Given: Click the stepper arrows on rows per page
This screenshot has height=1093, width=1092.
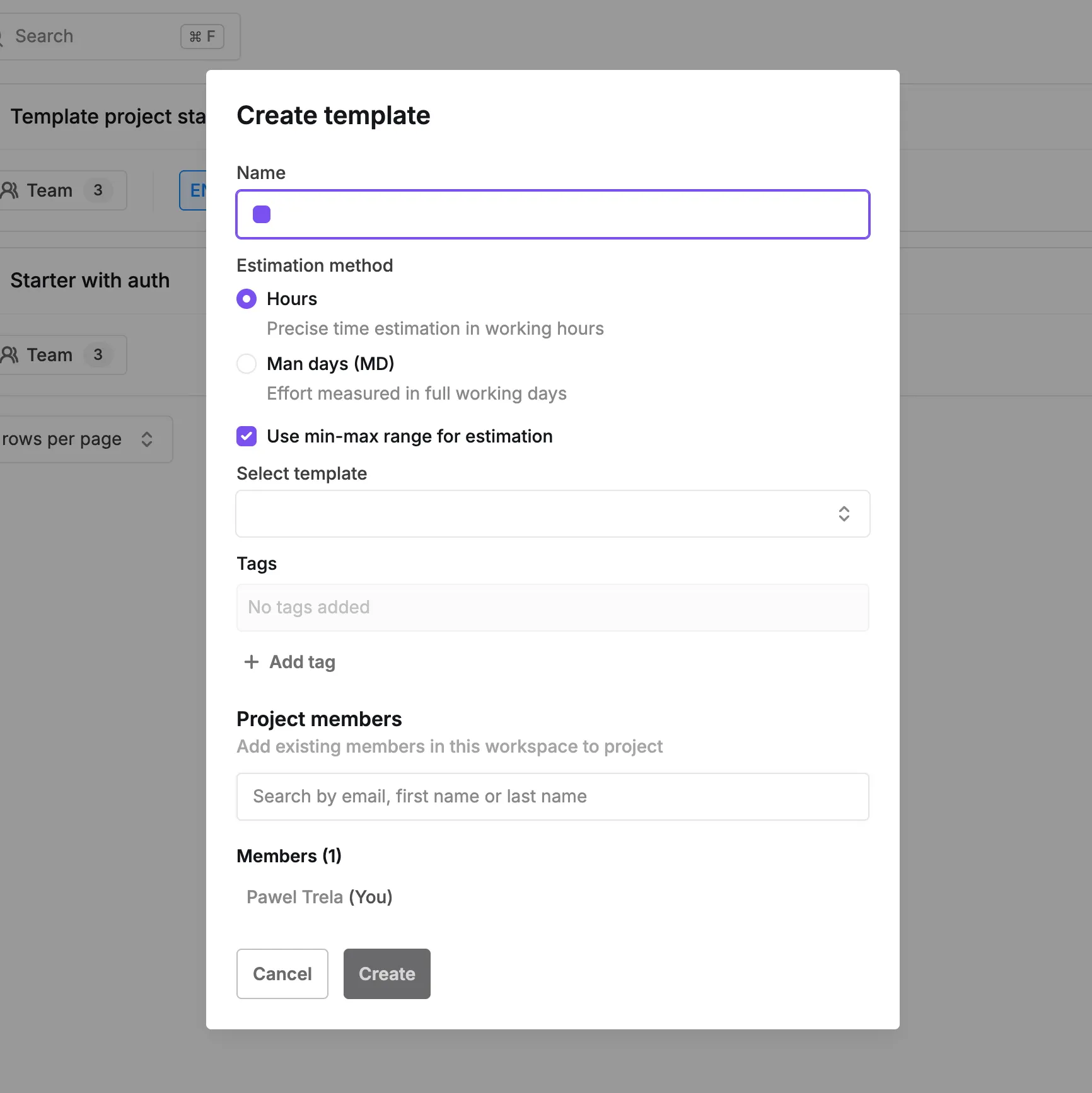Looking at the screenshot, I should 148,439.
